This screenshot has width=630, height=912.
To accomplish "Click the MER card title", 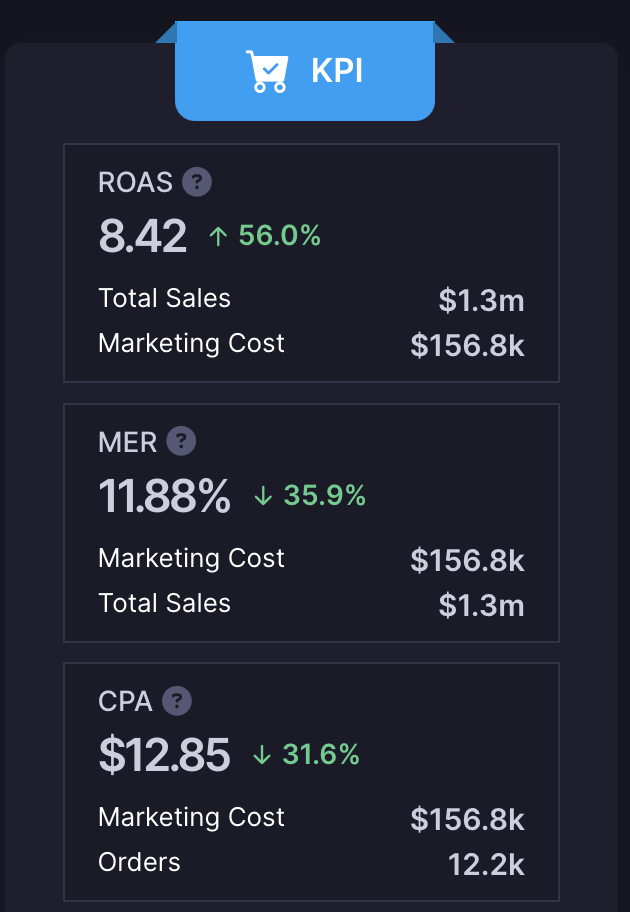I will coord(127,442).
